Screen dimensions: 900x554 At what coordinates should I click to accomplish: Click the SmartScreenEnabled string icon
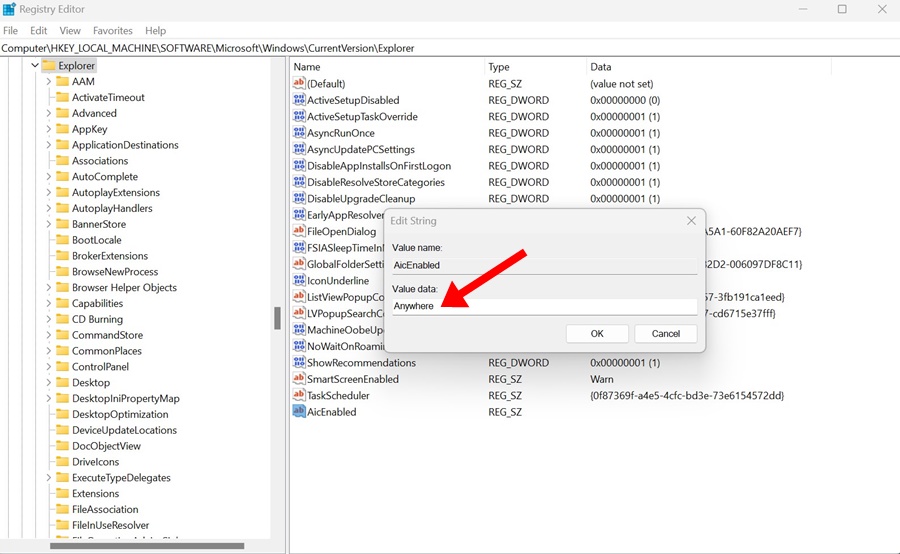coord(299,379)
